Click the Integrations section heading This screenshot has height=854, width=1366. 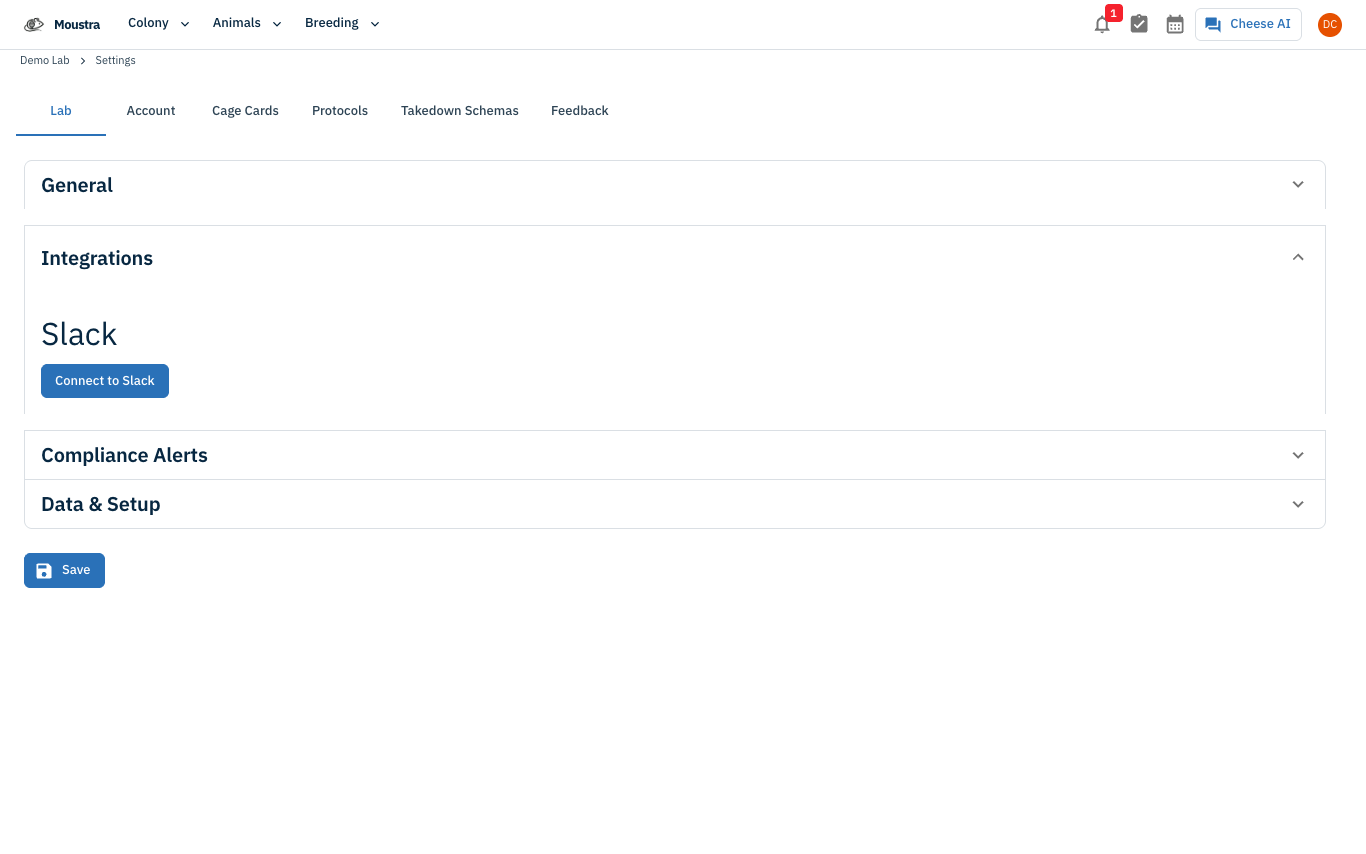(x=97, y=258)
